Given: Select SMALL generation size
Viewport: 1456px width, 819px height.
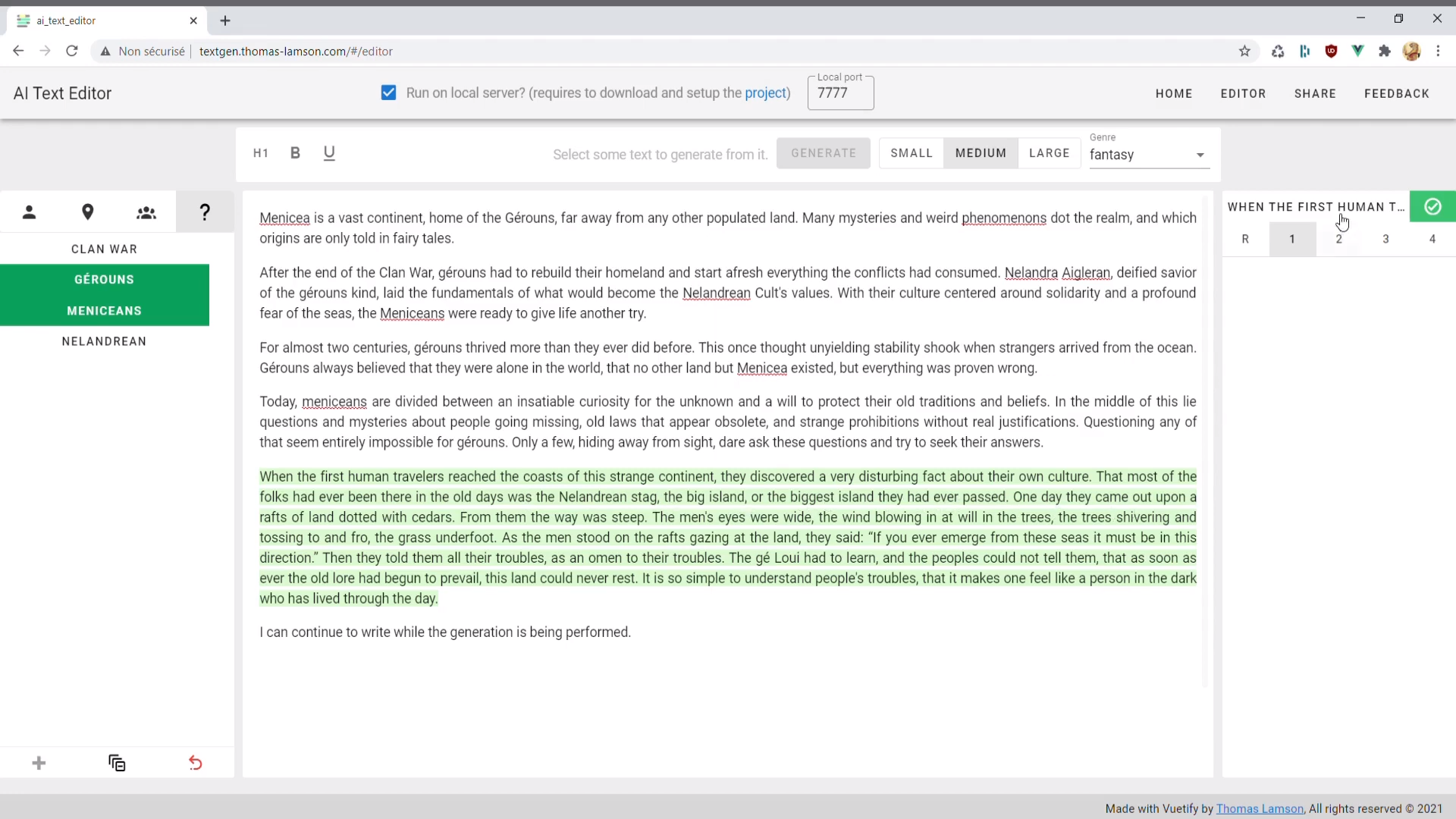Looking at the screenshot, I should [x=912, y=153].
